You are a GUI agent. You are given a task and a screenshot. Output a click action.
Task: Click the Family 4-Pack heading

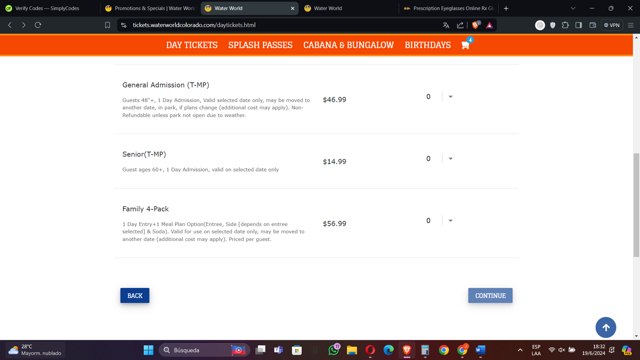point(145,209)
